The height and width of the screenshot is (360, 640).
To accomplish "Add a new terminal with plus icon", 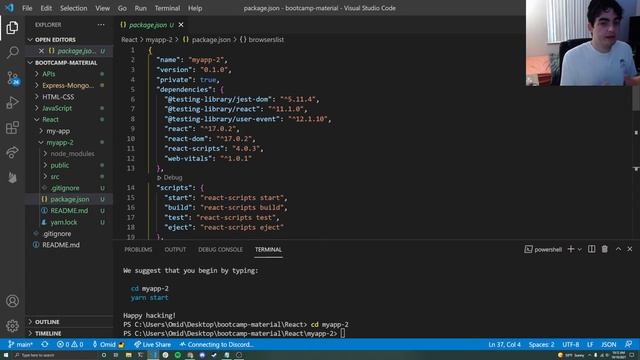I will coord(571,249).
